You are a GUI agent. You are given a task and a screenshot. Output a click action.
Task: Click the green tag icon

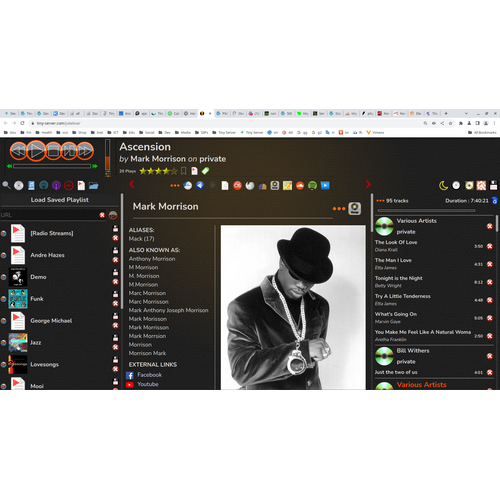pyautogui.click(x=205, y=171)
